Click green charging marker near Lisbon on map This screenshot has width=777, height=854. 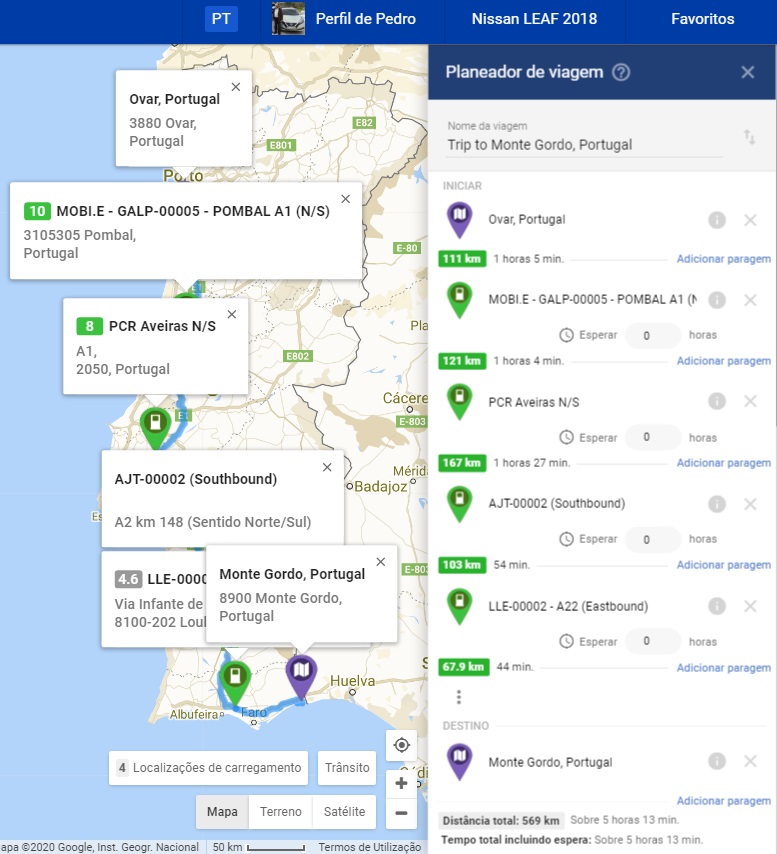[x=155, y=426]
